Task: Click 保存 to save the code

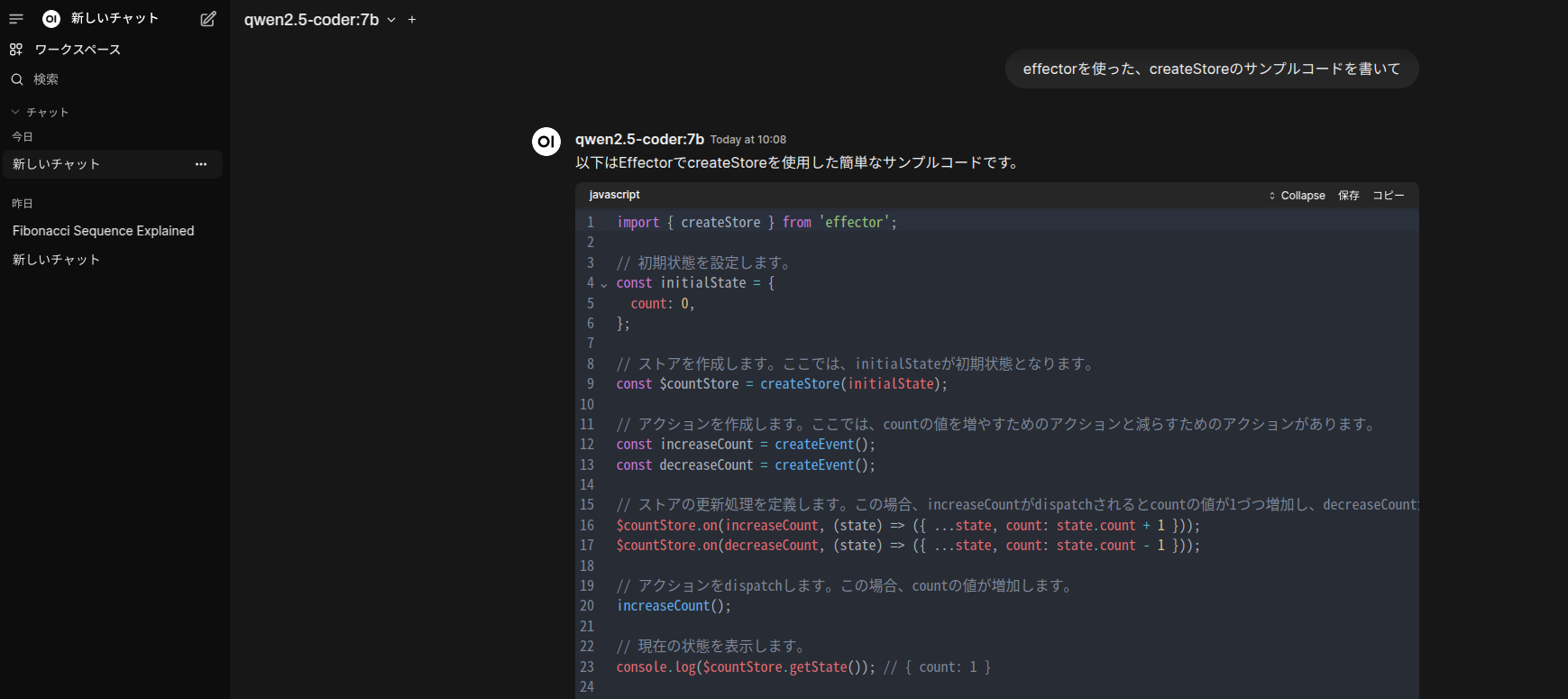Action: click(1349, 196)
